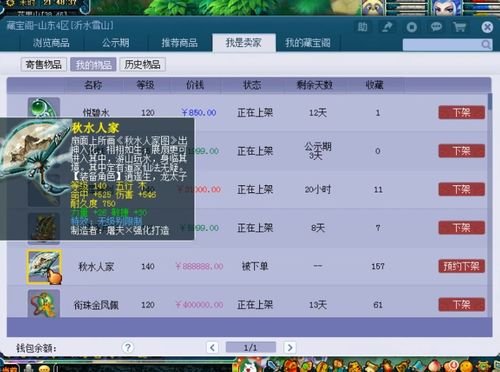Go to next page arrow

[290, 348]
